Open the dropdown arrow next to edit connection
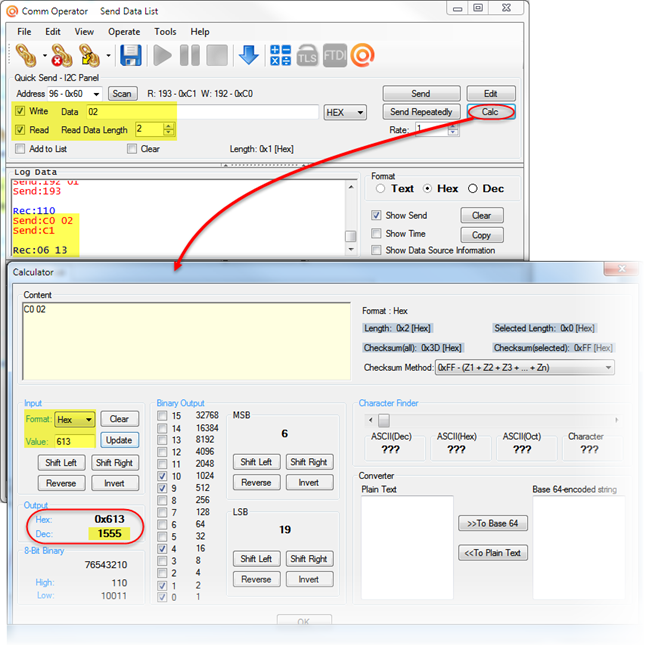The image size is (646, 646). 108,55
